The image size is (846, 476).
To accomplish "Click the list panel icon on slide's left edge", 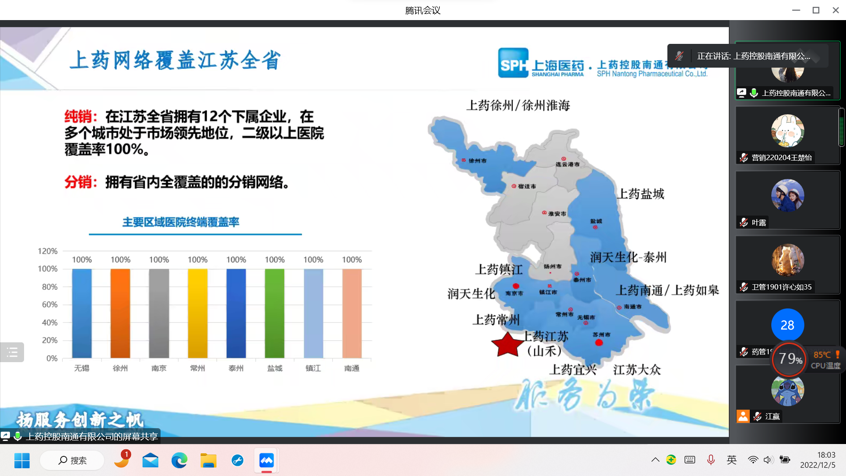I will tap(12, 352).
